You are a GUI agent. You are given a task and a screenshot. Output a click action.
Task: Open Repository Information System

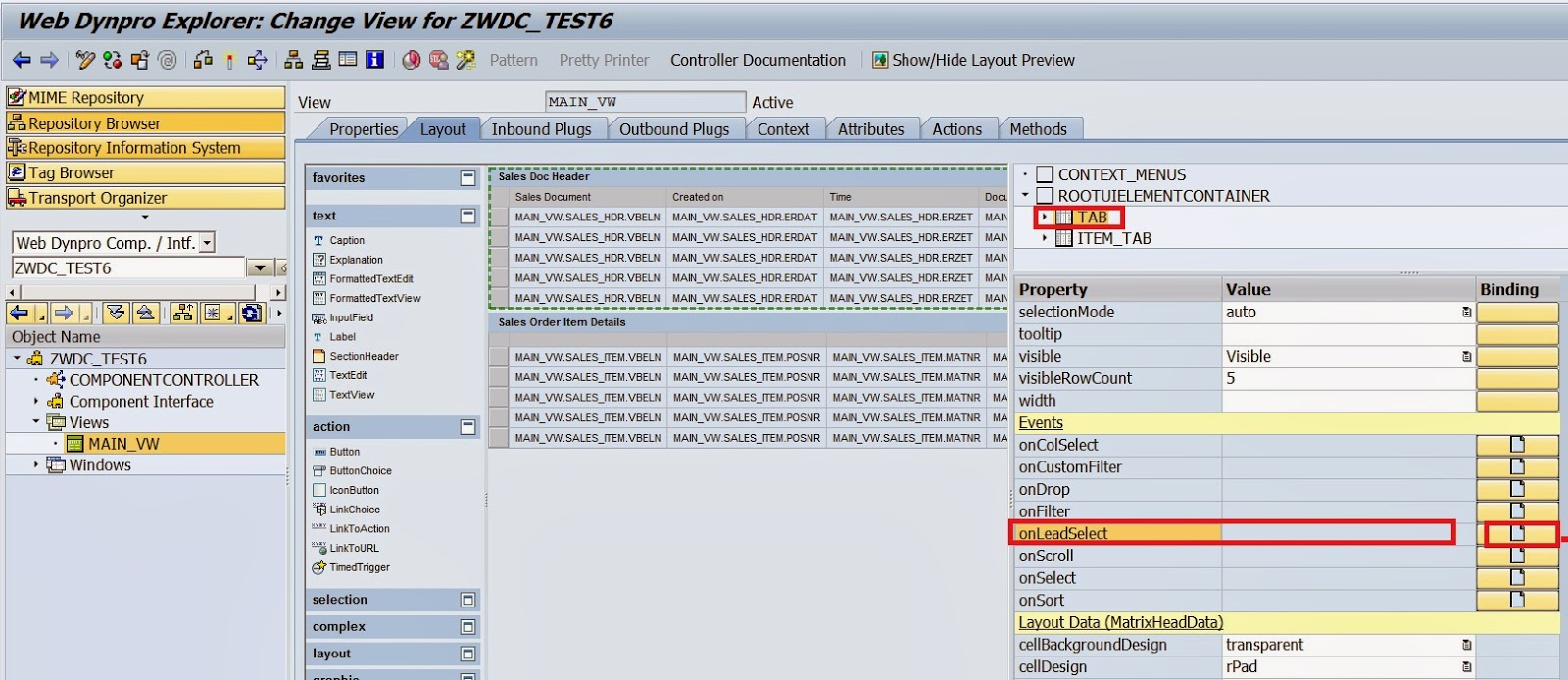[x=145, y=147]
